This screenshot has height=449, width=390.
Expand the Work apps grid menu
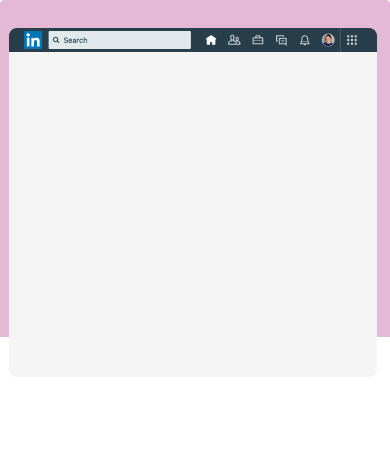tap(352, 40)
